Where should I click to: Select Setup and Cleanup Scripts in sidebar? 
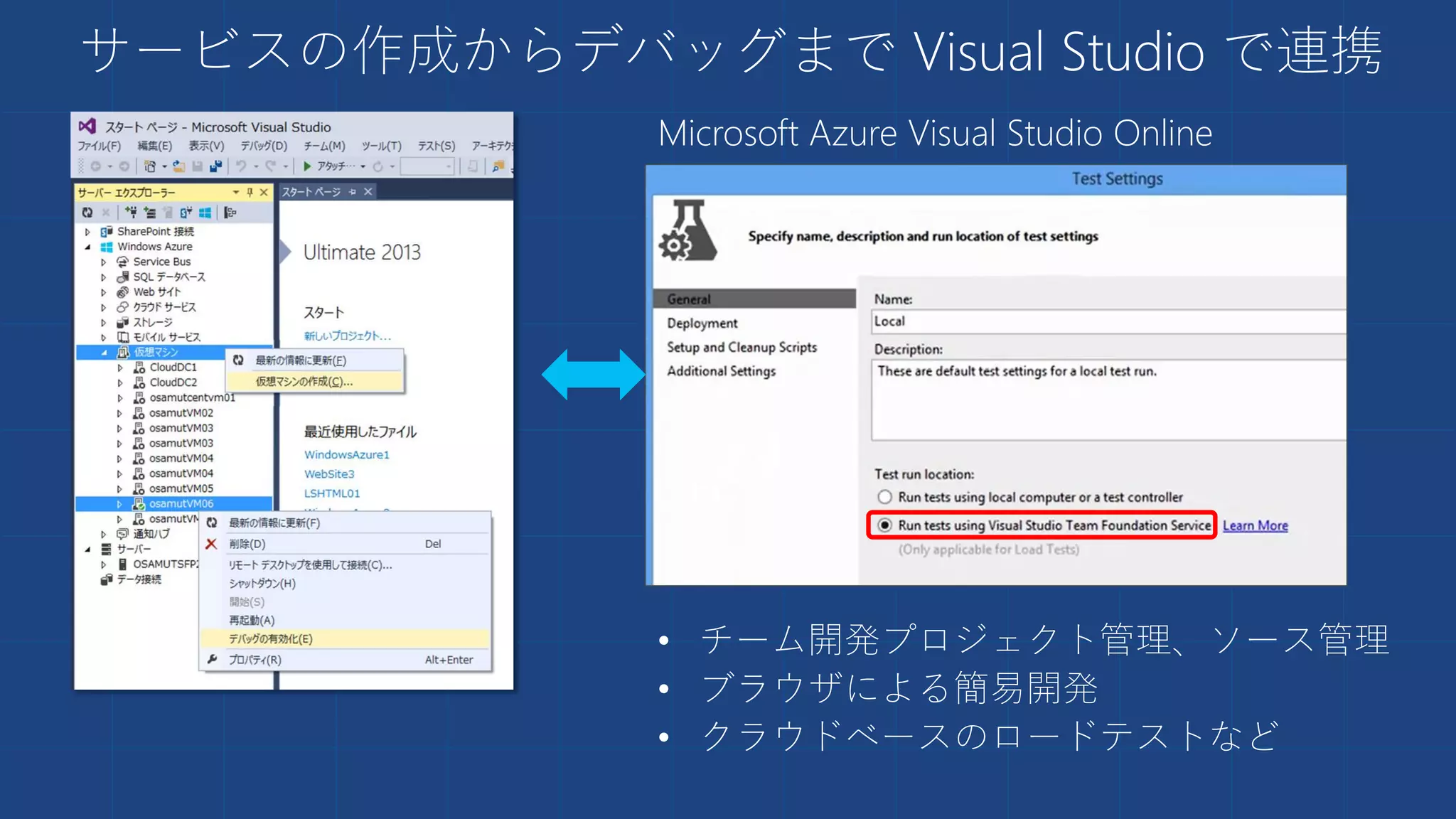pos(742,347)
